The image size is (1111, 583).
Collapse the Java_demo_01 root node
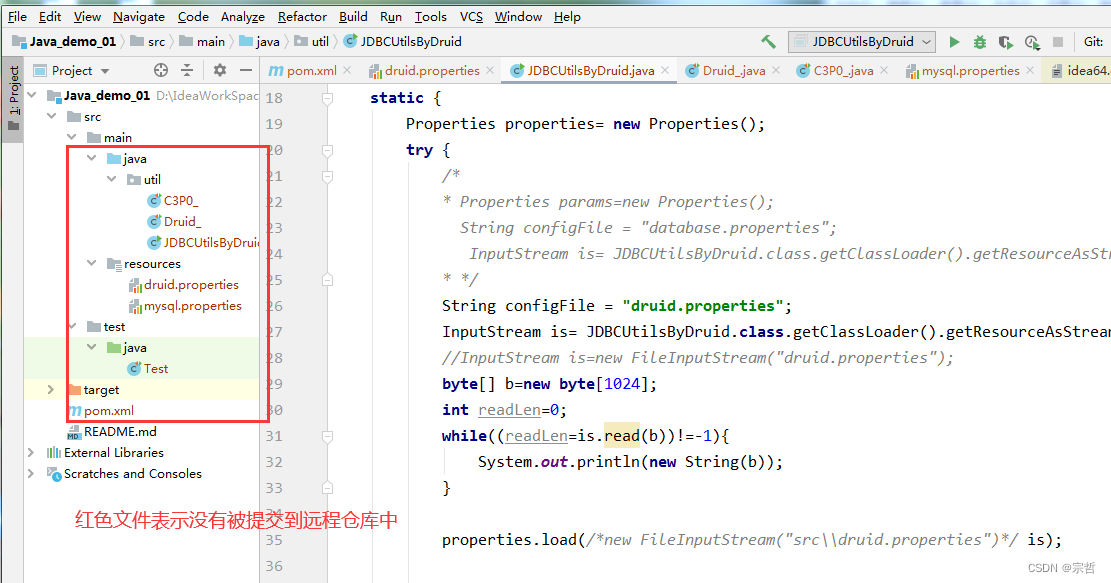(32, 95)
